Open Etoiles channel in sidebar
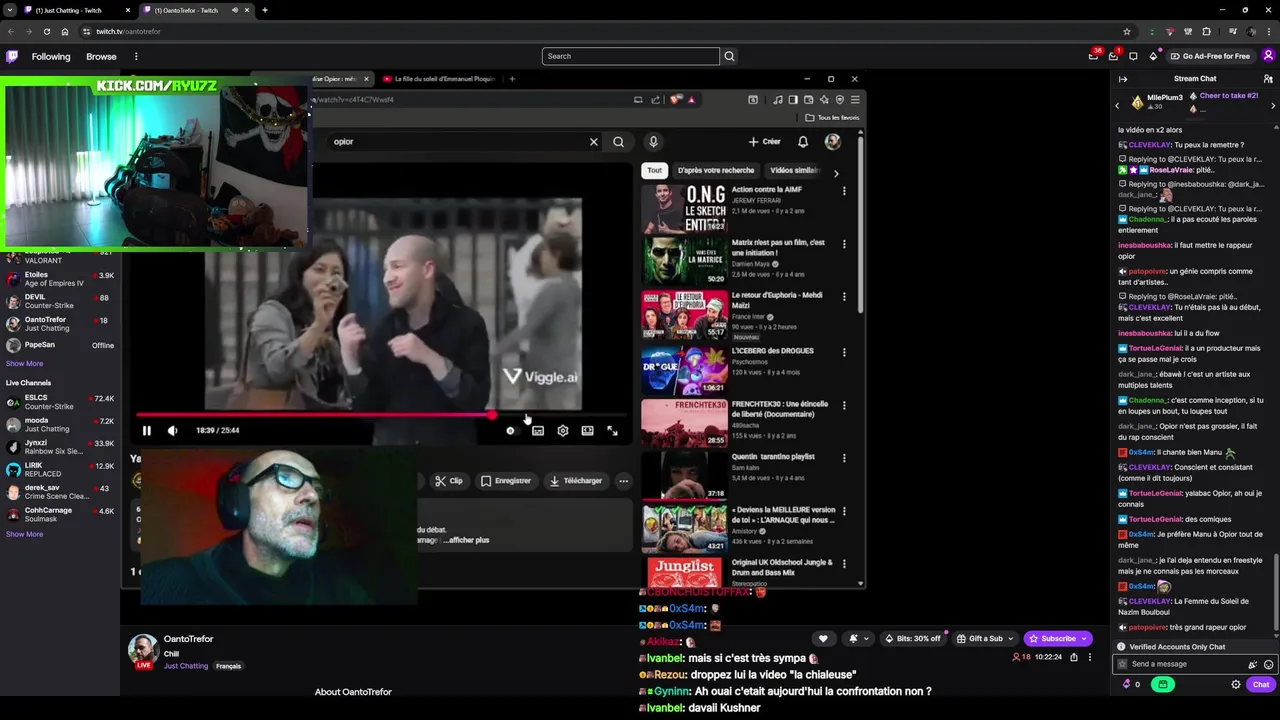Viewport: 1280px width, 720px height. coord(60,279)
